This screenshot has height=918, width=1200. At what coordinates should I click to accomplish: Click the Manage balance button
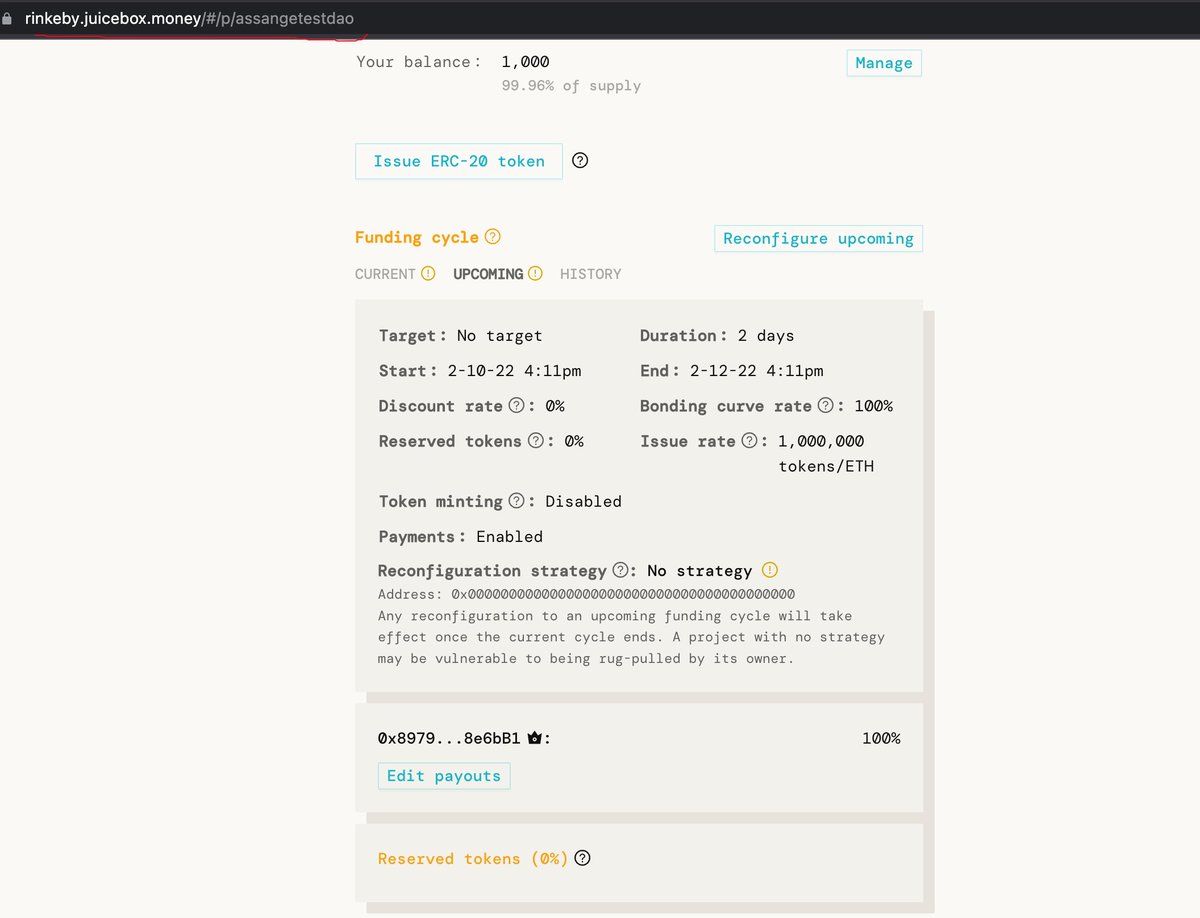pos(884,63)
